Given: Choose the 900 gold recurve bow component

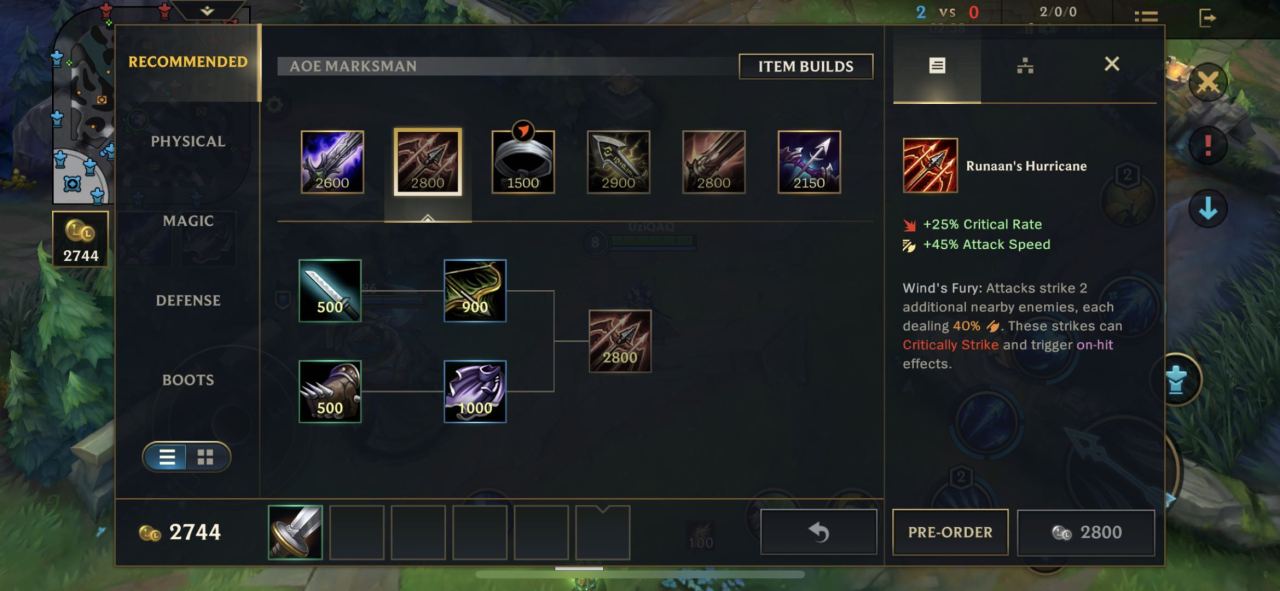Looking at the screenshot, I should pyautogui.click(x=475, y=291).
